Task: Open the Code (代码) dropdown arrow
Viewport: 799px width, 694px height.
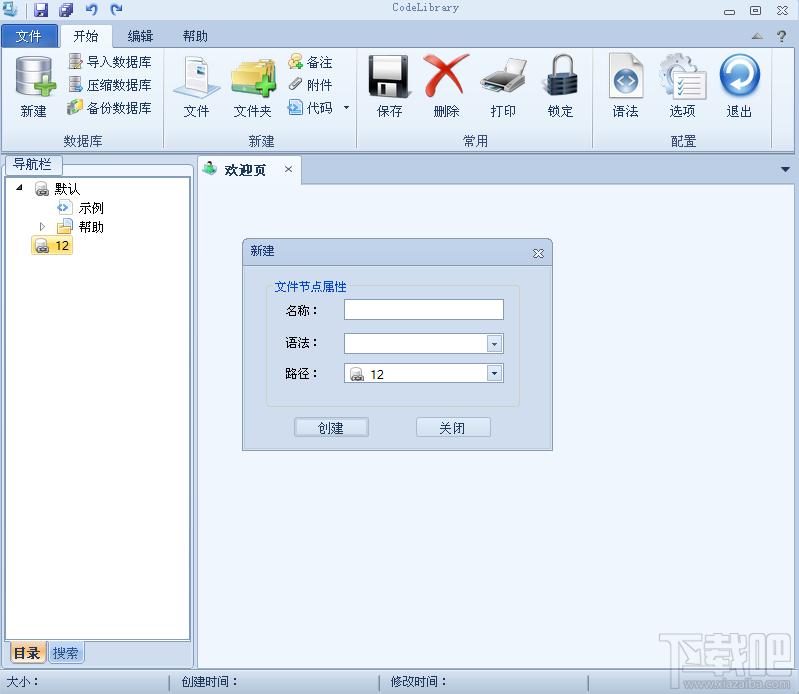Action: [x=347, y=108]
